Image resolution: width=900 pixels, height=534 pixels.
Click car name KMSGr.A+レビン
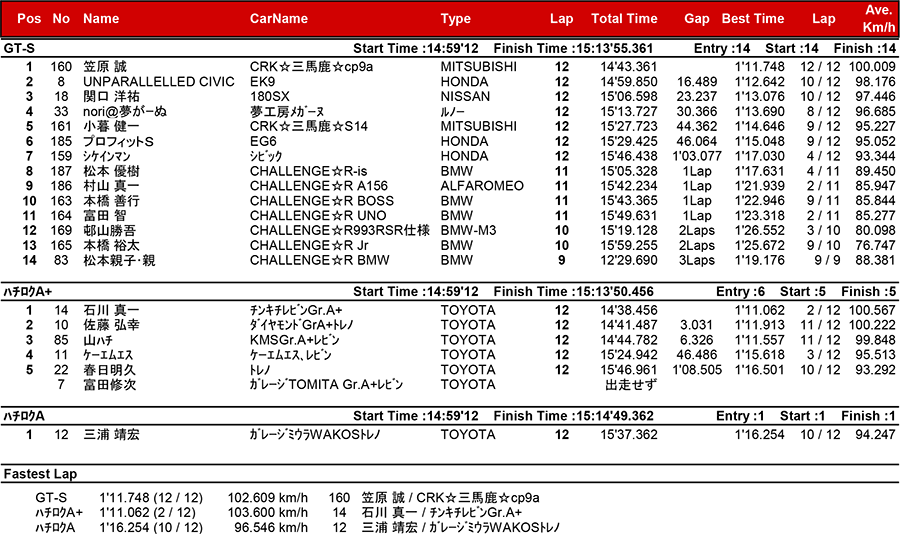point(294,340)
